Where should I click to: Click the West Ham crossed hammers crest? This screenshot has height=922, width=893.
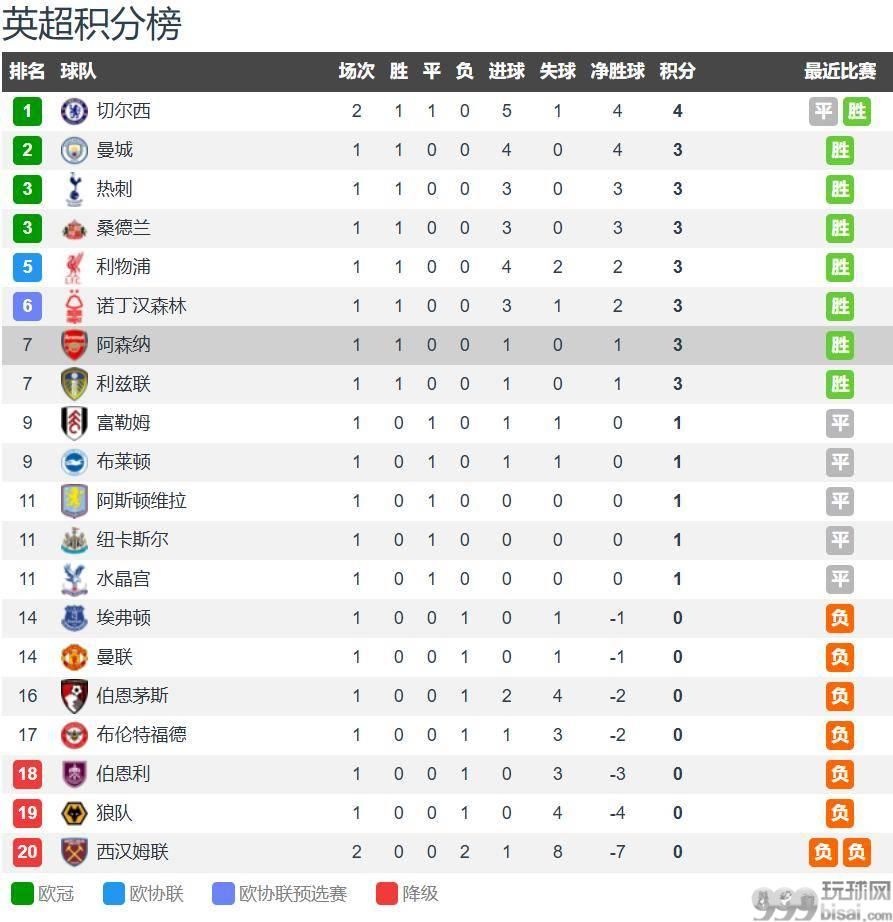click(x=74, y=852)
